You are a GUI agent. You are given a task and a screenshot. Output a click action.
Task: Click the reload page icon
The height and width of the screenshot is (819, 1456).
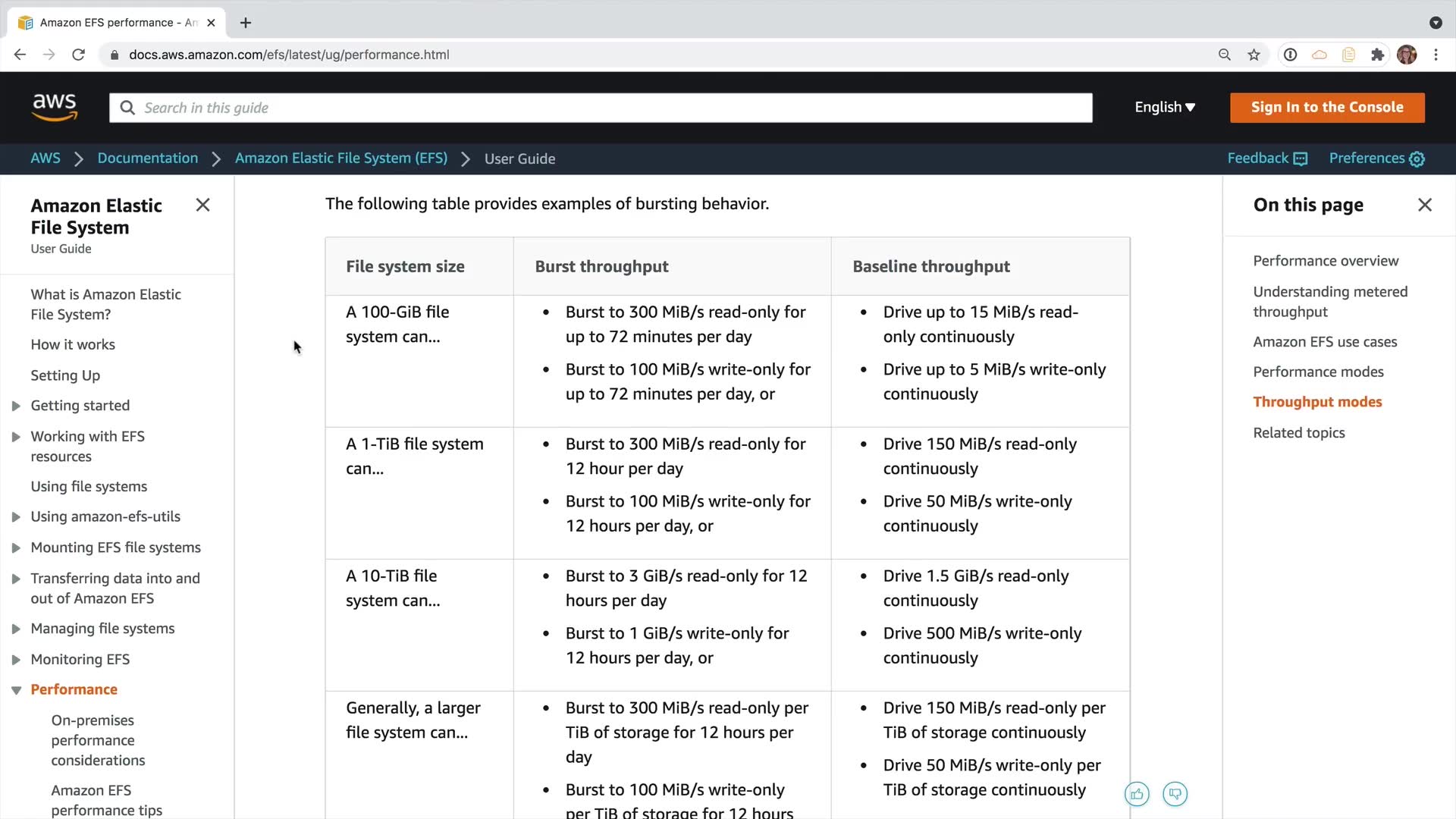pyautogui.click(x=78, y=55)
